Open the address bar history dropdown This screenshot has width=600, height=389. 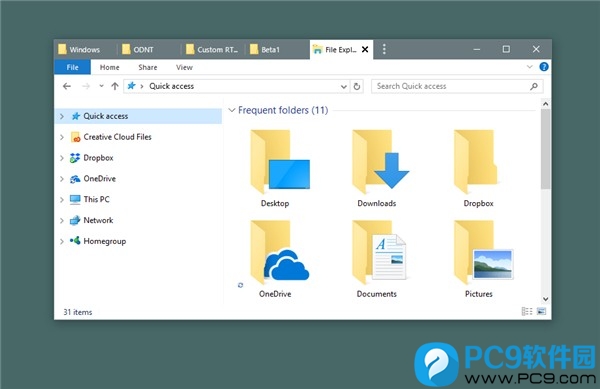(x=344, y=86)
